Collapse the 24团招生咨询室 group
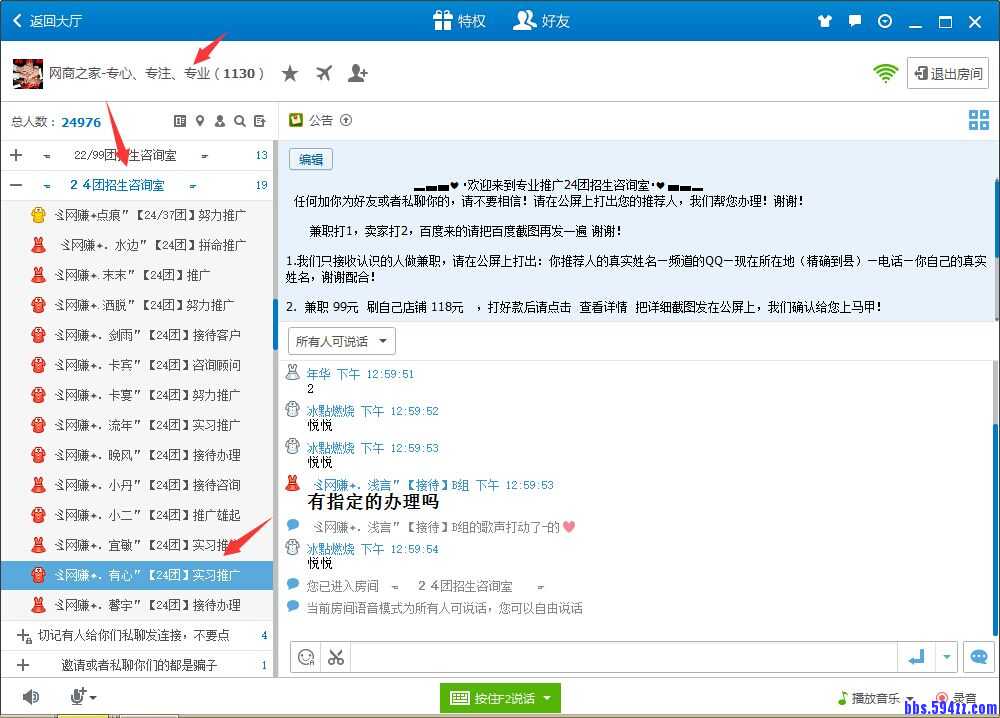1000x718 pixels. [14, 184]
